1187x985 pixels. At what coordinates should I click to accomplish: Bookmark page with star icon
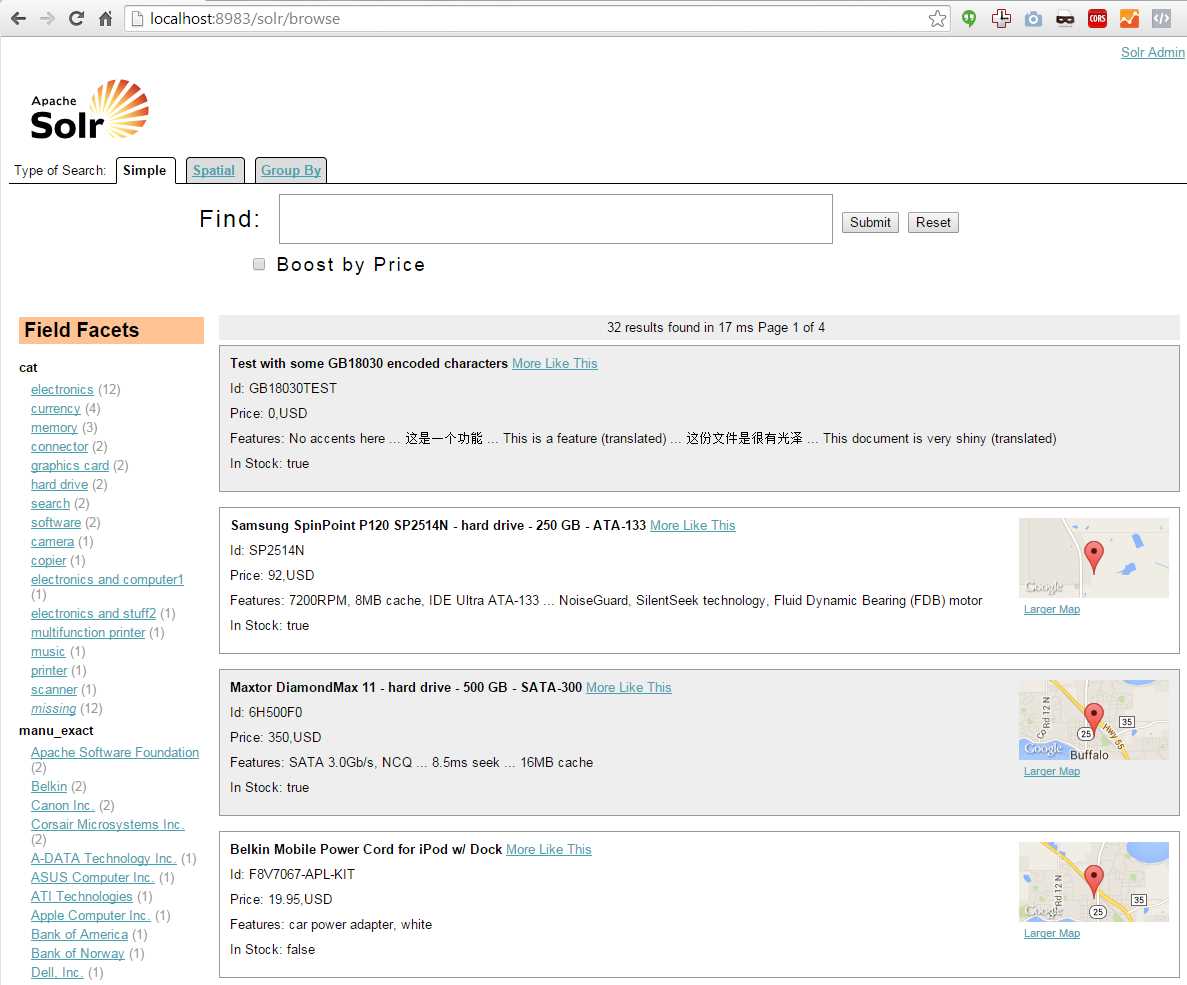pos(937,18)
